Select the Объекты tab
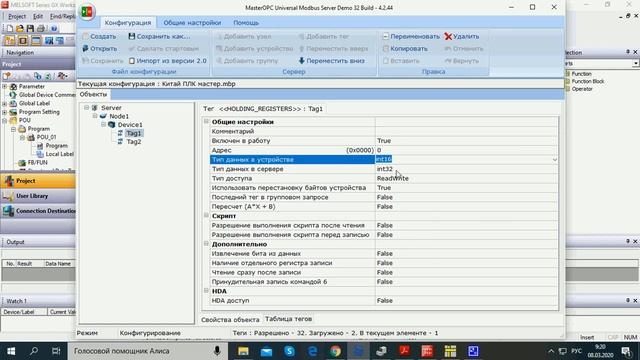Viewport: 640px width, 360px height. [x=93, y=94]
